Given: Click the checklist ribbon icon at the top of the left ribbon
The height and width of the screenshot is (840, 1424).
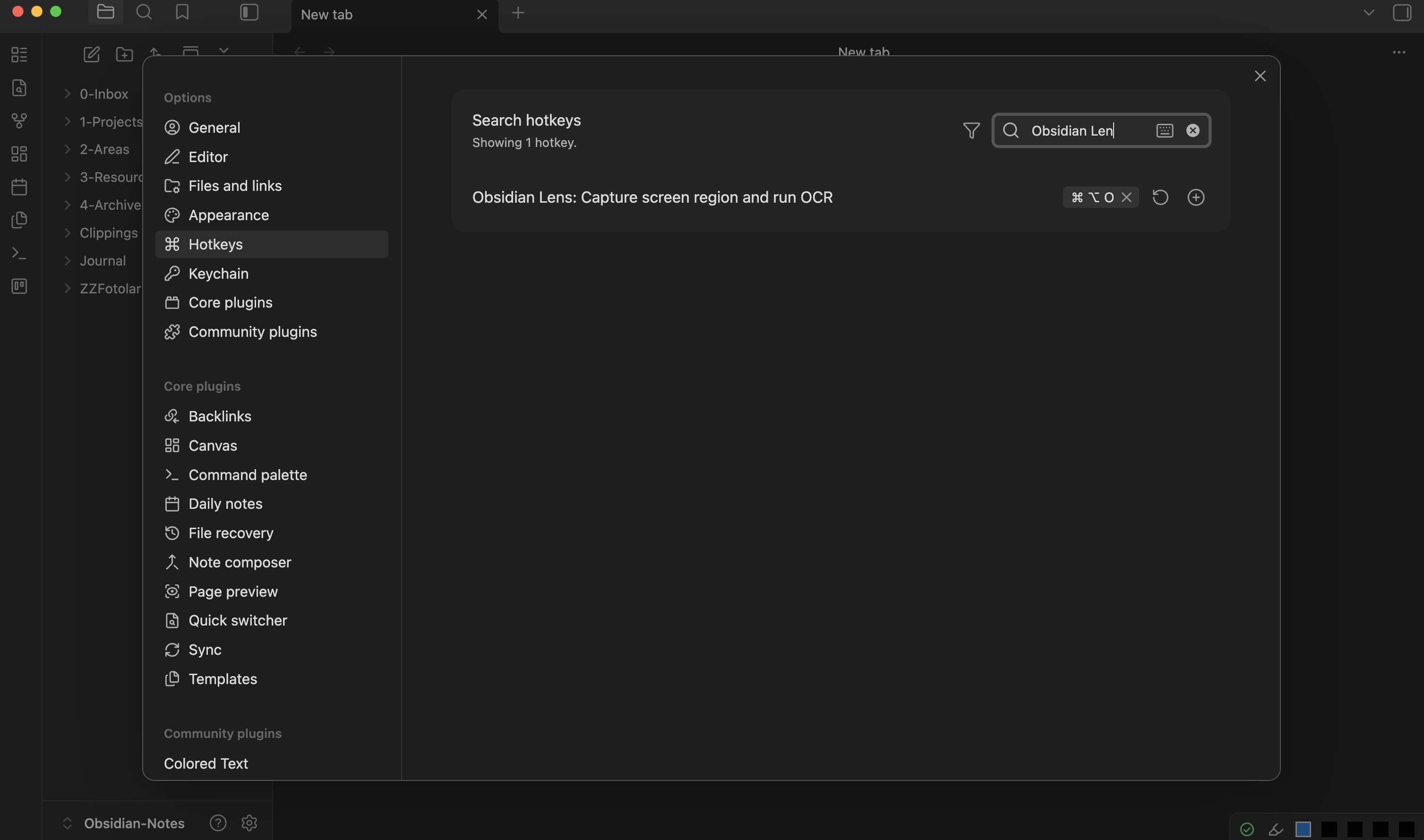Looking at the screenshot, I should tap(19, 54).
